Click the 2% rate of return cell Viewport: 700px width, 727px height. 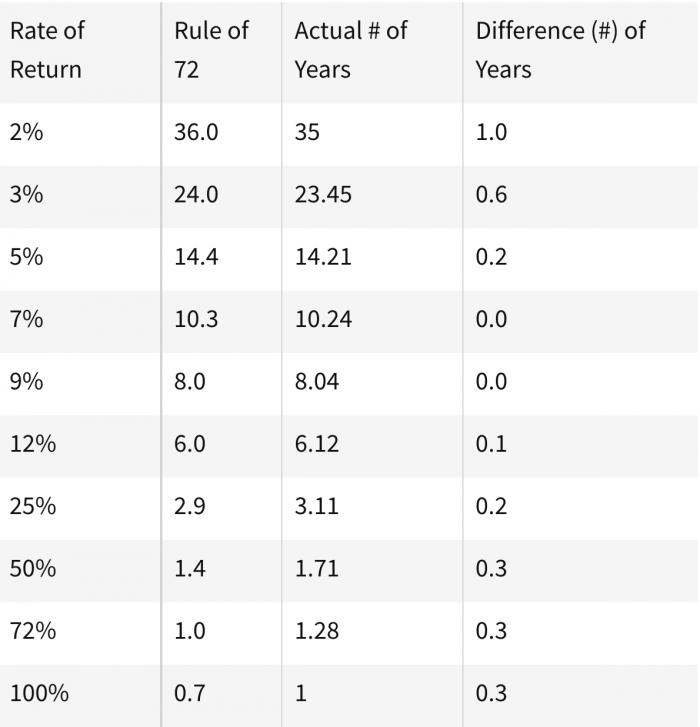(27, 132)
